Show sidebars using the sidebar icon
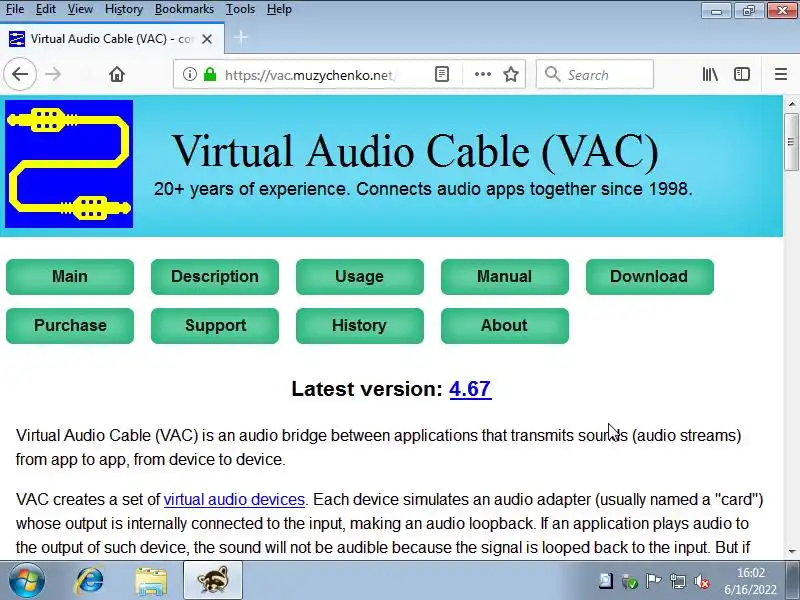The height and width of the screenshot is (600, 800). pyautogui.click(x=742, y=74)
